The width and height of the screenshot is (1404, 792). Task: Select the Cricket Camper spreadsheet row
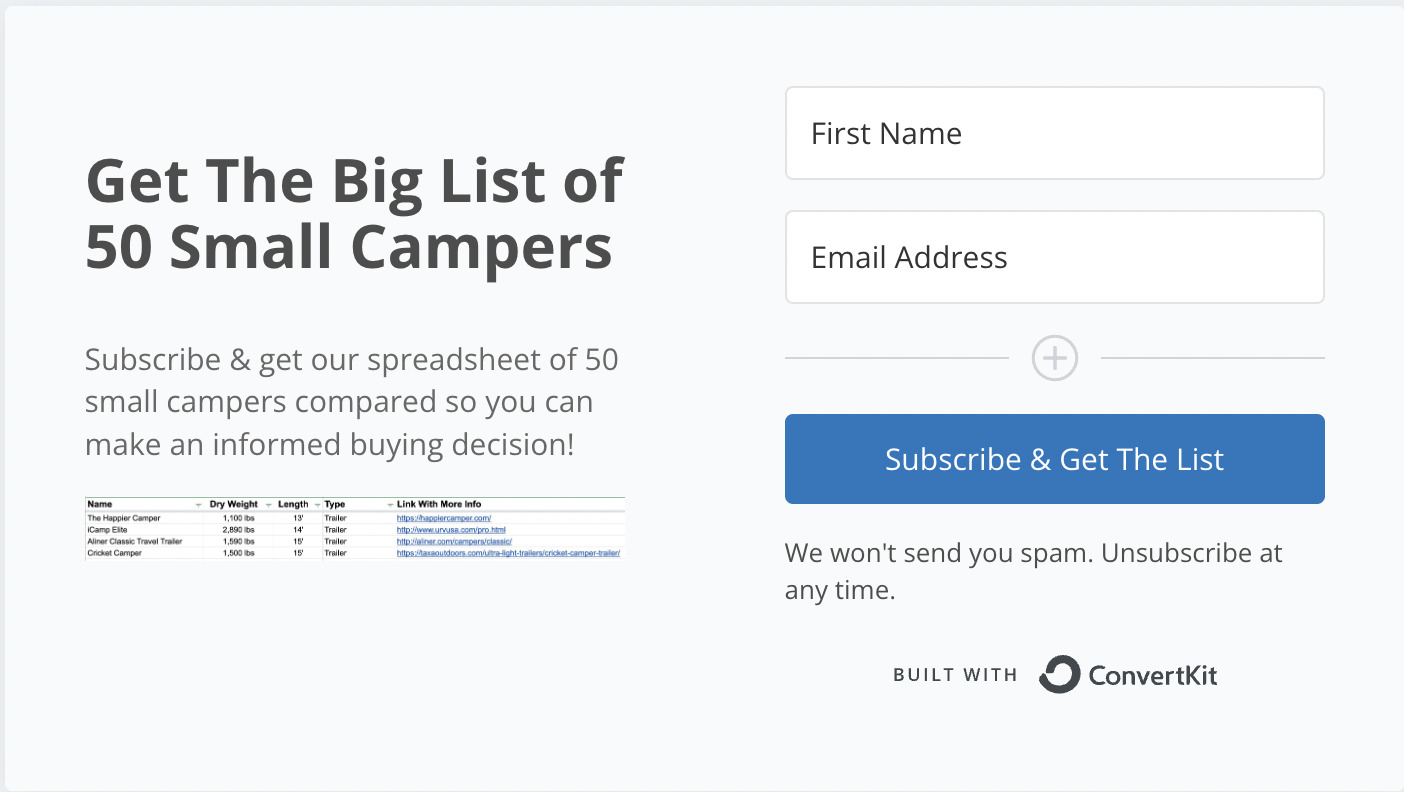[200, 551]
